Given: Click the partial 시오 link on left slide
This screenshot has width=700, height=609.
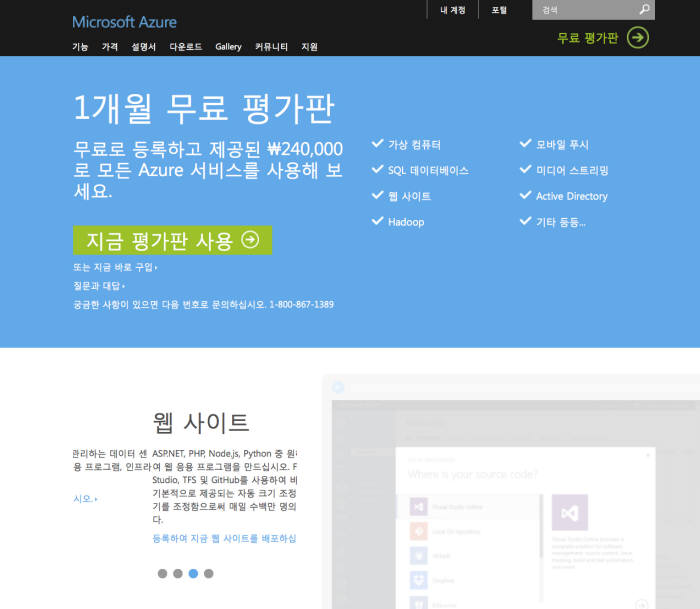Looking at the screenshot, I should [x=85, y=499].
